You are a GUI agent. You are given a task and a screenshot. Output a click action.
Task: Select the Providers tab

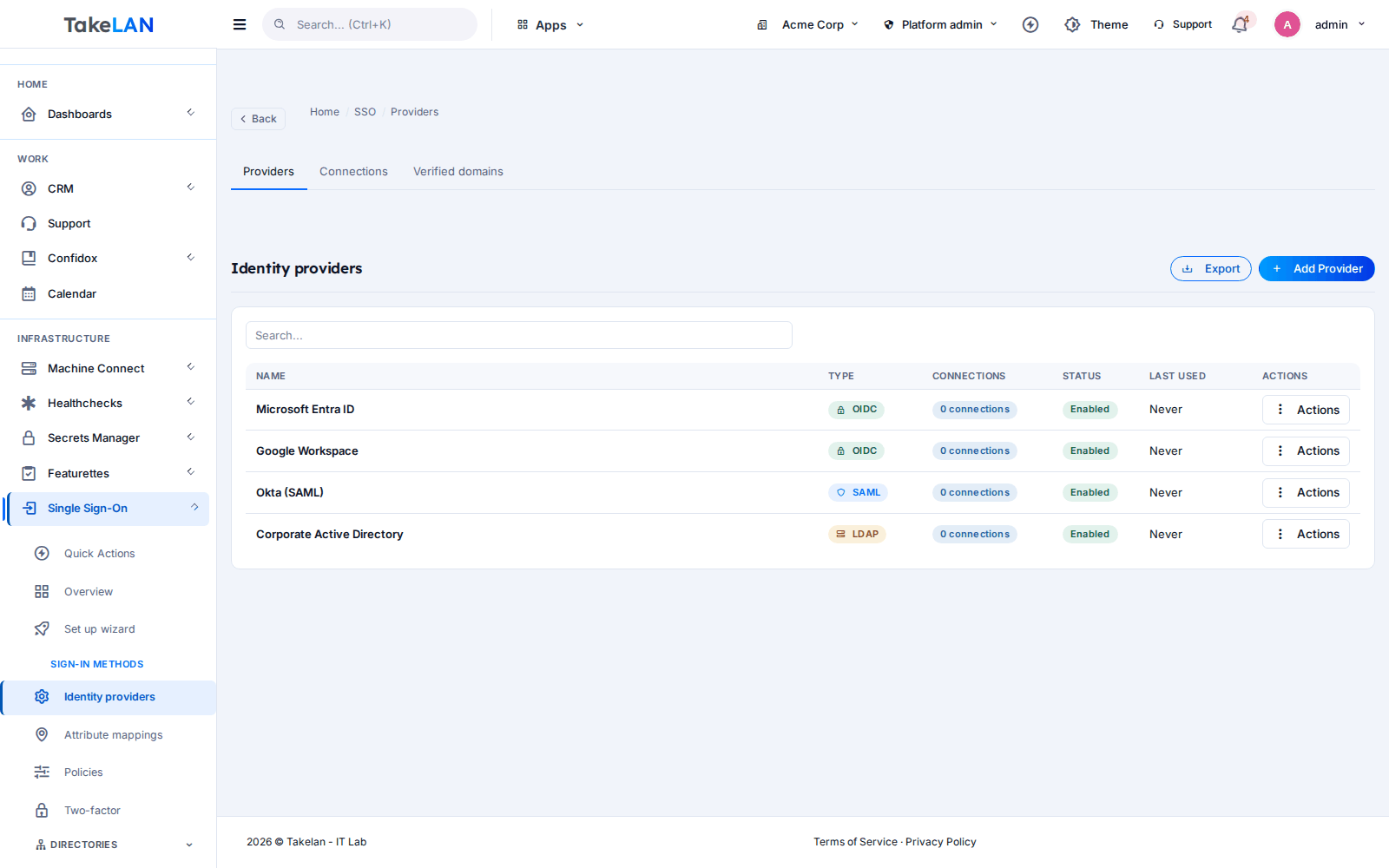click(x=268, y=171)
